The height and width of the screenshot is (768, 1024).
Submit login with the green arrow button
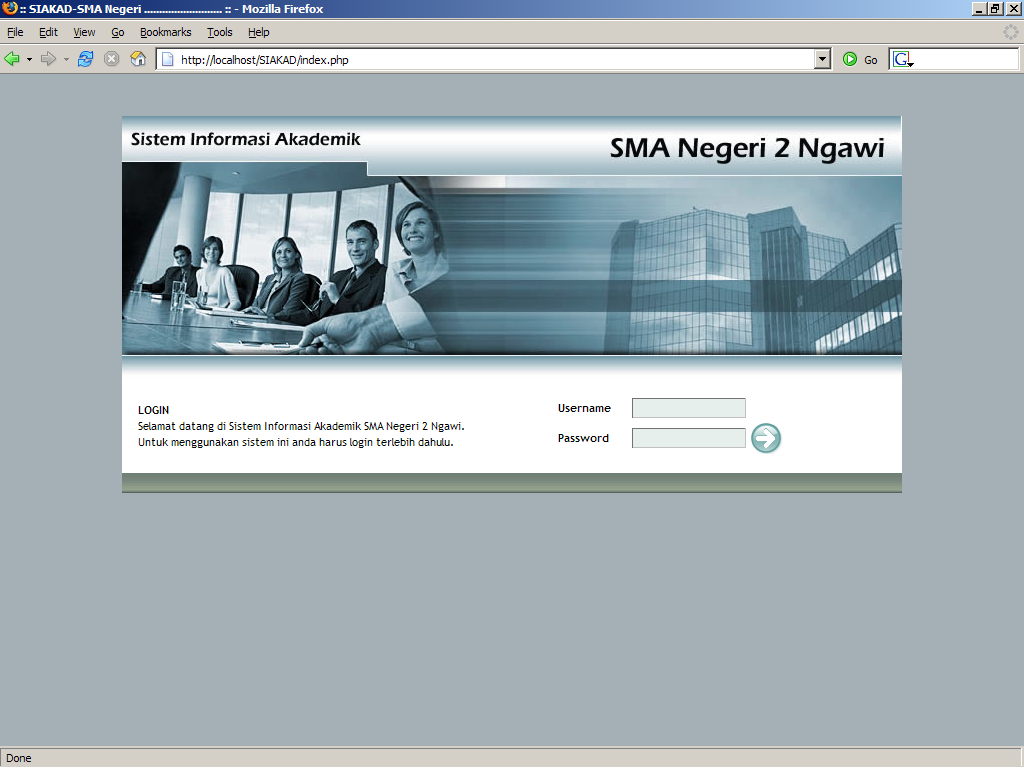pos(765,438)
